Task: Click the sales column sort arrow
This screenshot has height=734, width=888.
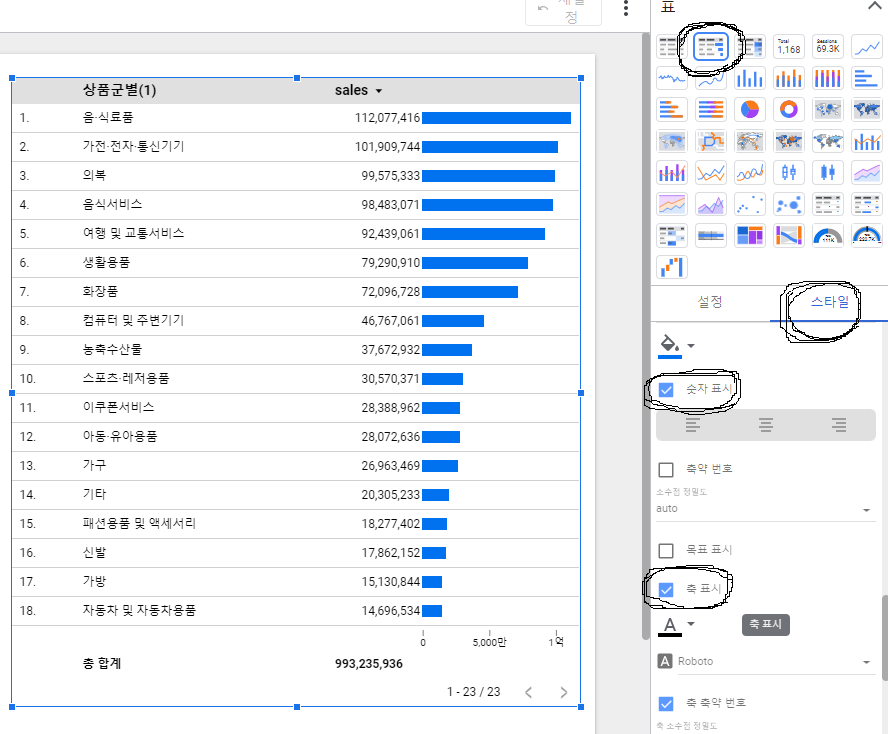Action: point(379,91)
